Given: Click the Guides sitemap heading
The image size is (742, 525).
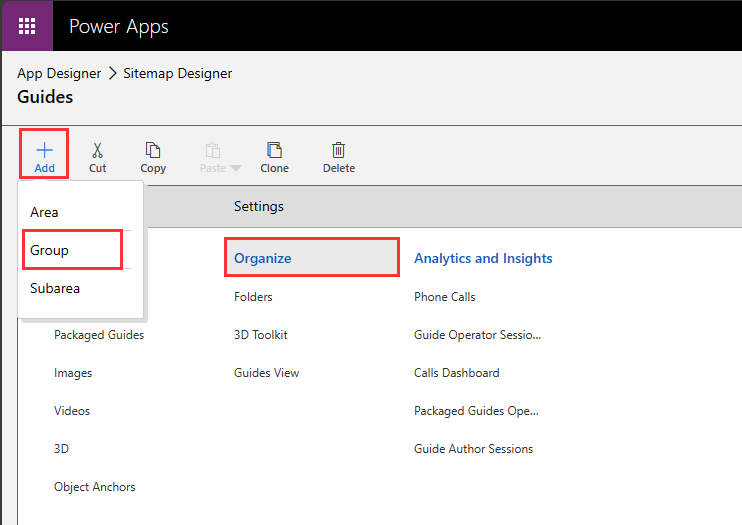Looking at the screenshot, I should tap(45, 97).
